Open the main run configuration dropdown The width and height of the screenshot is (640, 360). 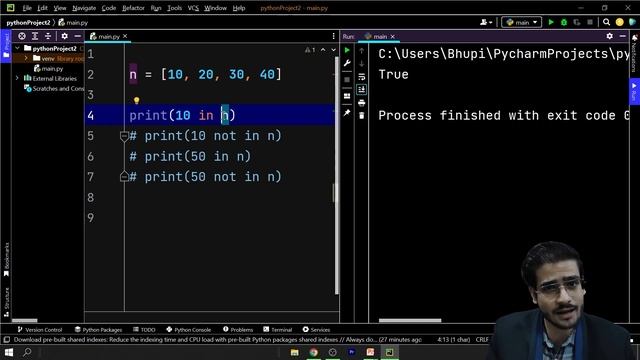pos(522,22)
